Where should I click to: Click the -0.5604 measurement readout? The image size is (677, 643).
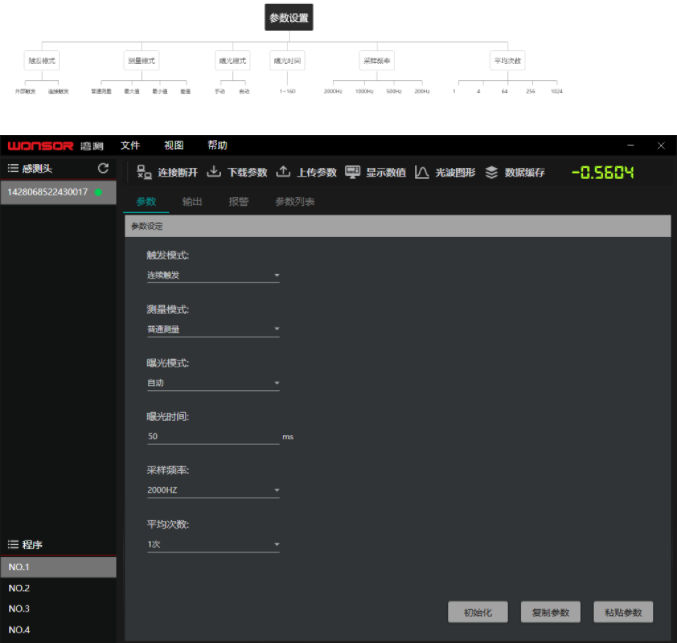(603, 172)
